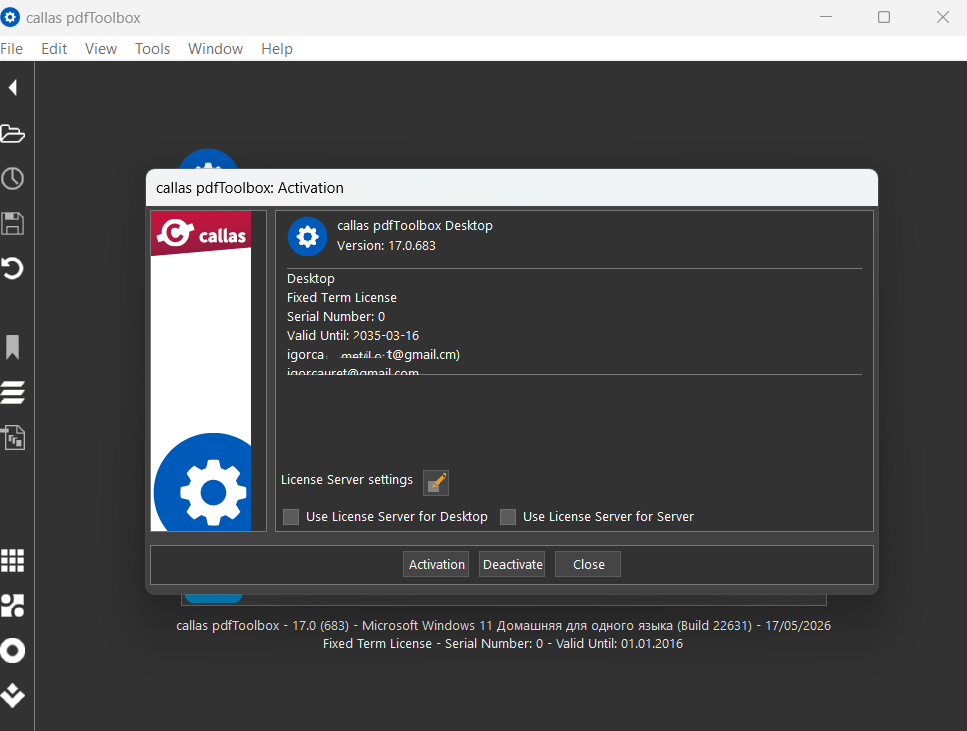The height and width of the screenshot is (731, 967).
Task: Open the Layers stack icon in sidebar
Action: pyautogui.click(x=12, y=392)
